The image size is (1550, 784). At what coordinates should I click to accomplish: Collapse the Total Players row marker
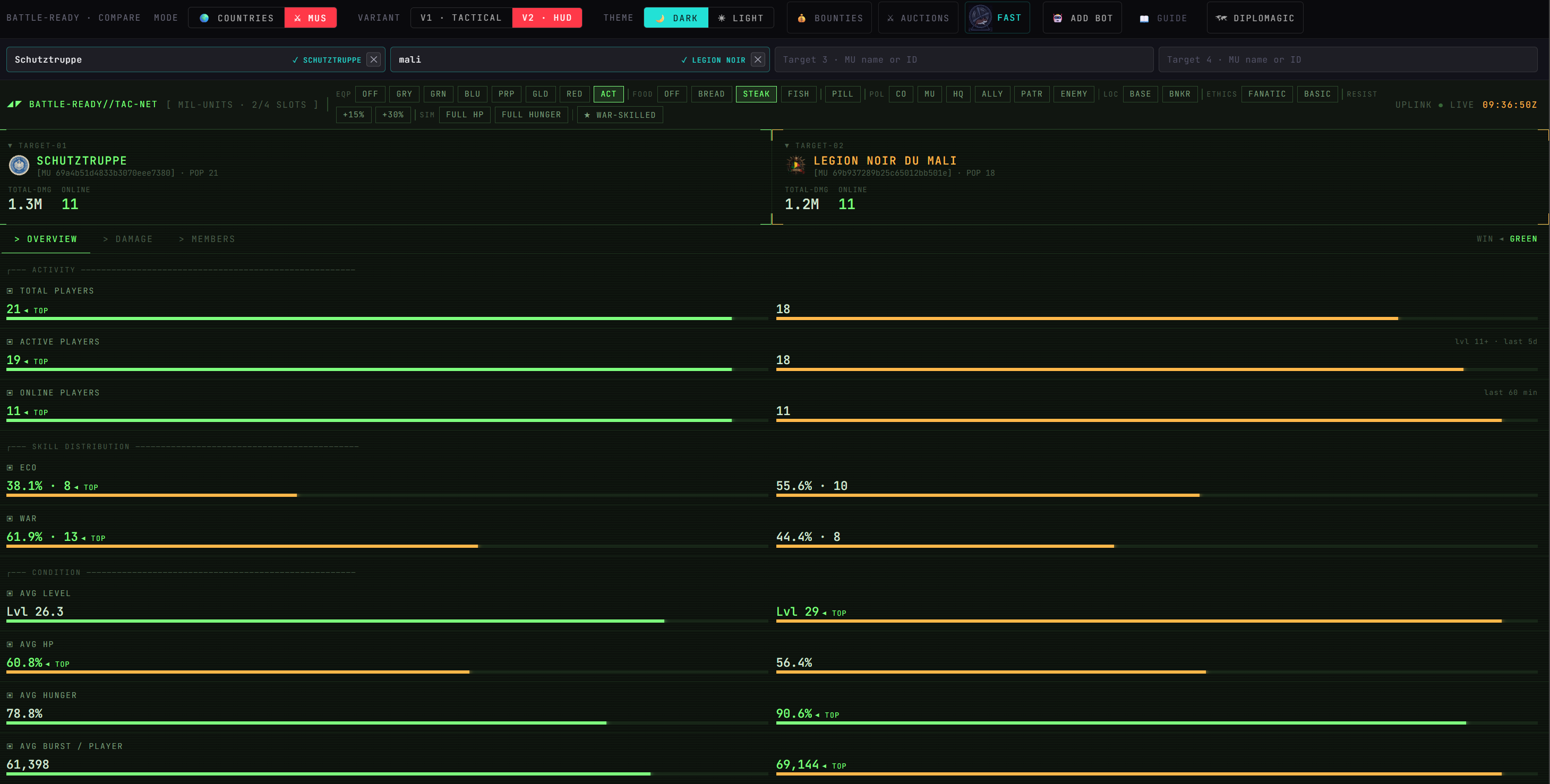pyautogui.click(x=10, y=290)
